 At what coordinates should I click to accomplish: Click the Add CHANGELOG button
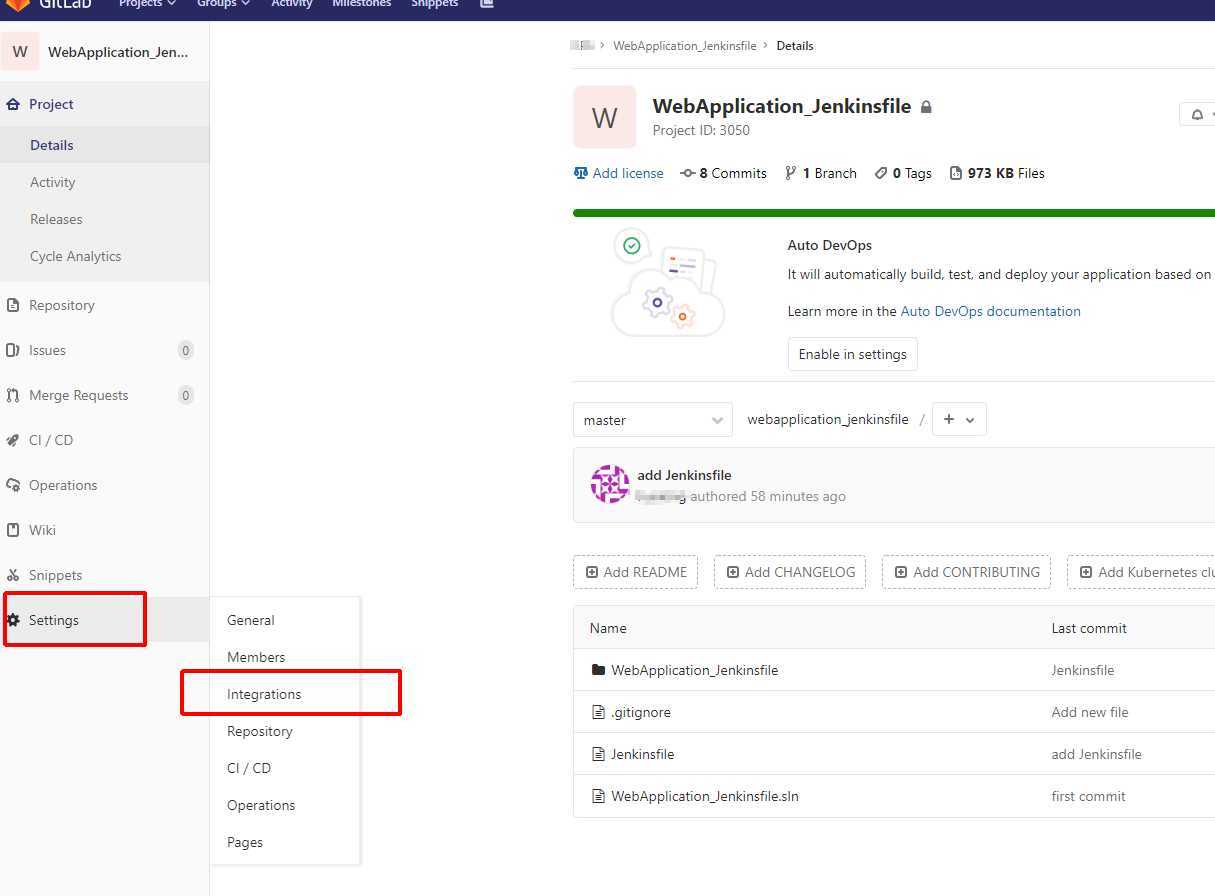pyautogui.click(x=790, y=572)
